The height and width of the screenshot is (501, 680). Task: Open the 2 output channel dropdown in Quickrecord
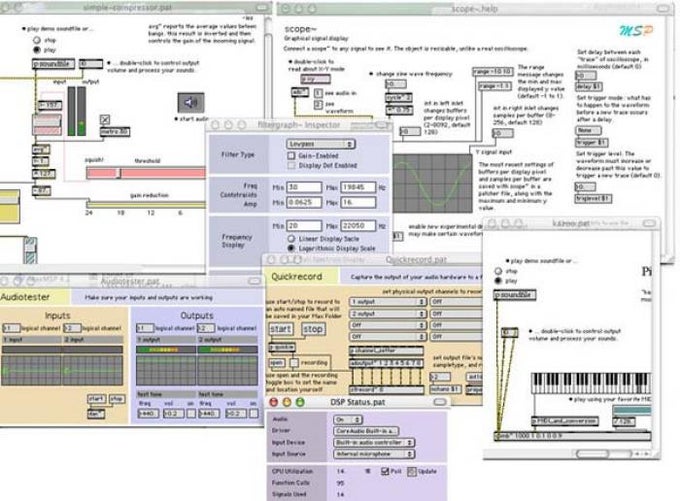coord(388,313)
